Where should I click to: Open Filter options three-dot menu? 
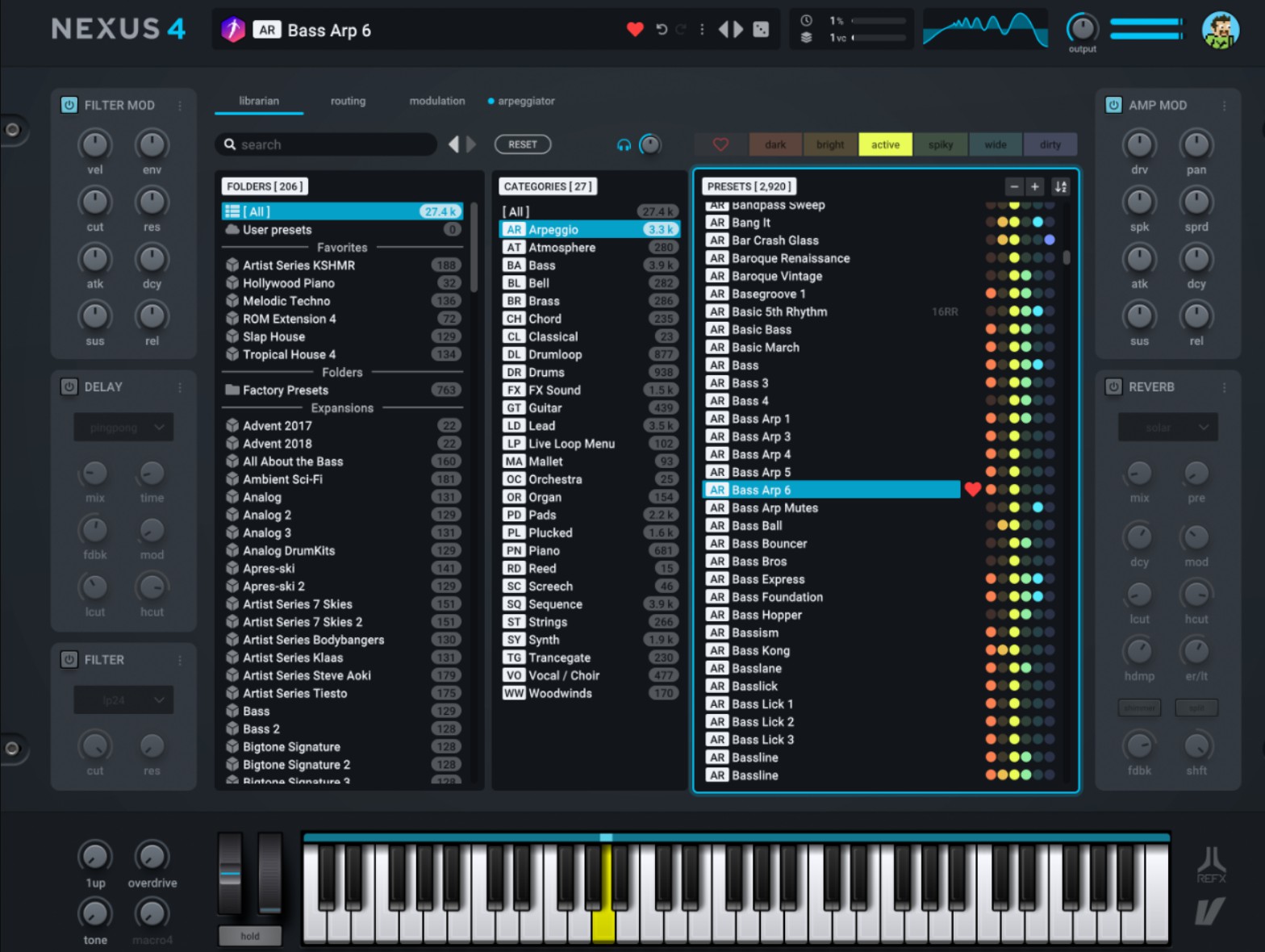tap(180, 660)
